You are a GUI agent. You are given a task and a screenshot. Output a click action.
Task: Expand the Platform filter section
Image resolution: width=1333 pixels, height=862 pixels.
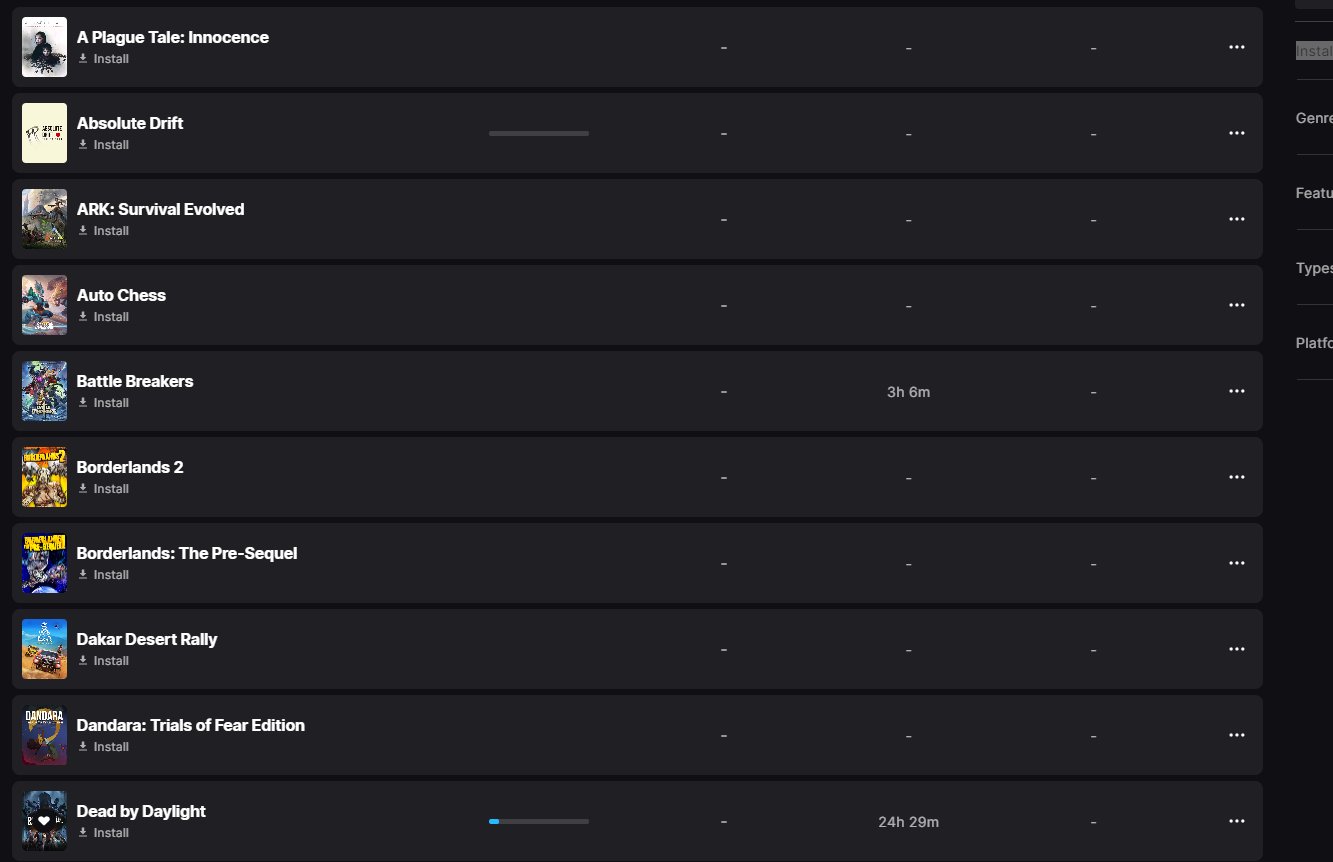pyautogui.click(x=1314, y=343)
